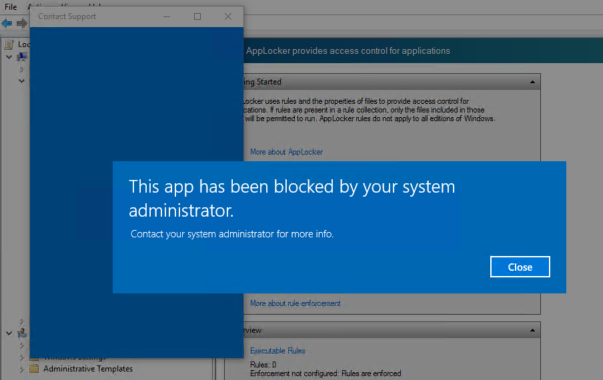Maximize the Contact Support window
The image size is (603, 380).
197,17
